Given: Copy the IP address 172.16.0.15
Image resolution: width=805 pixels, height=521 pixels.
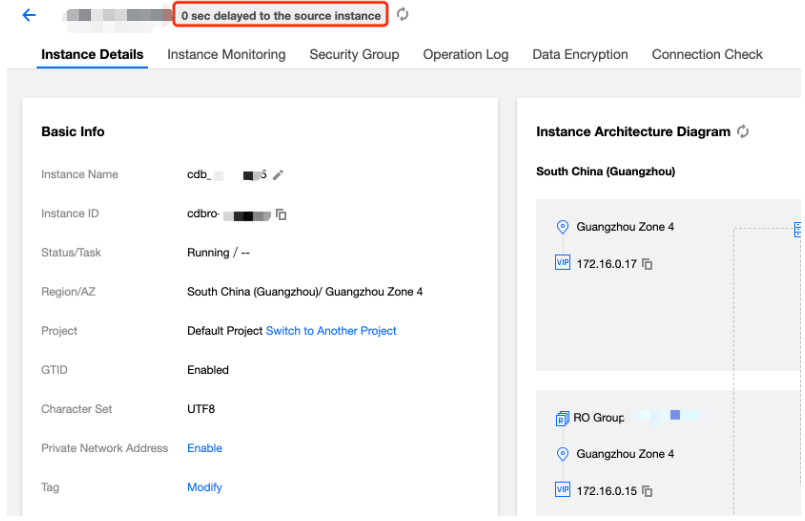Looking at the screenshot, I should [648, 491].
